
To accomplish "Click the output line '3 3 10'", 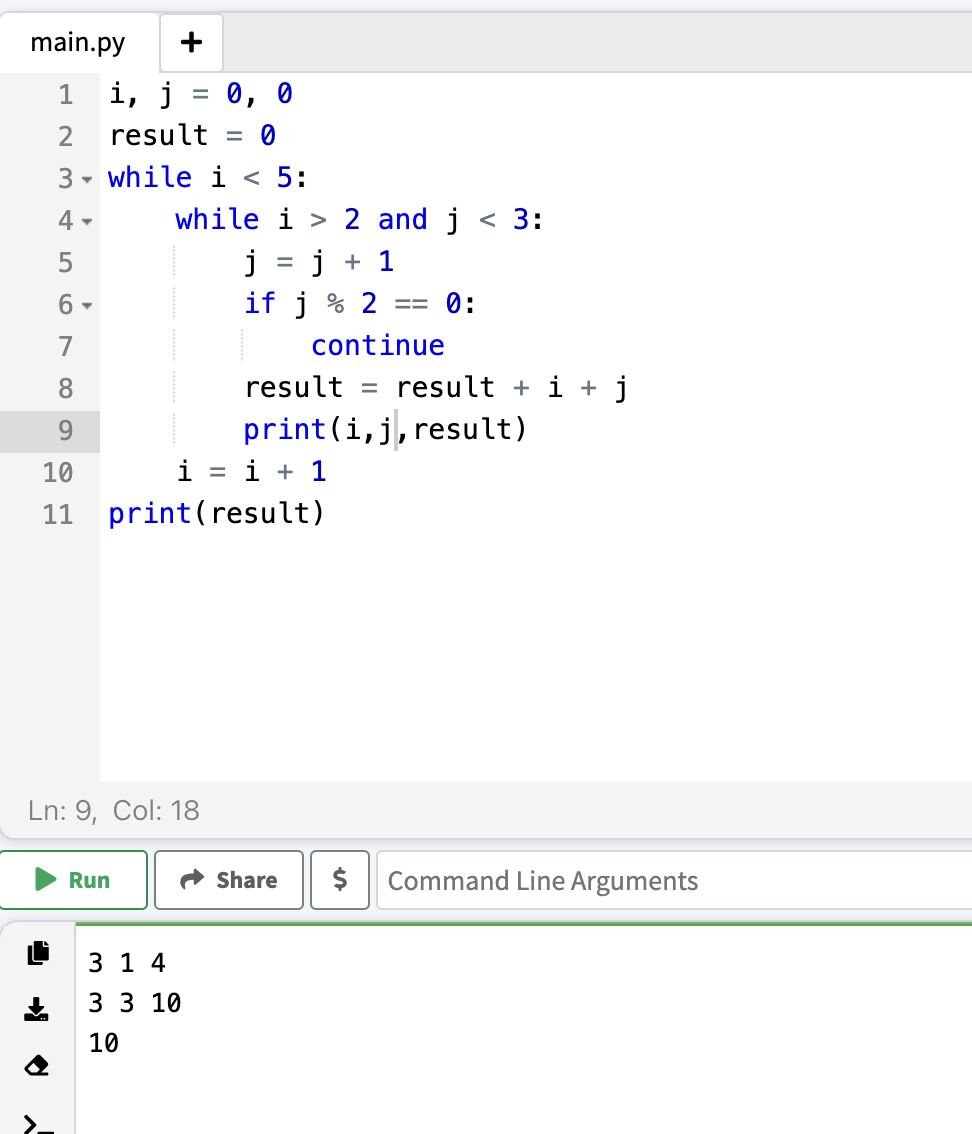I will 135,1003.
